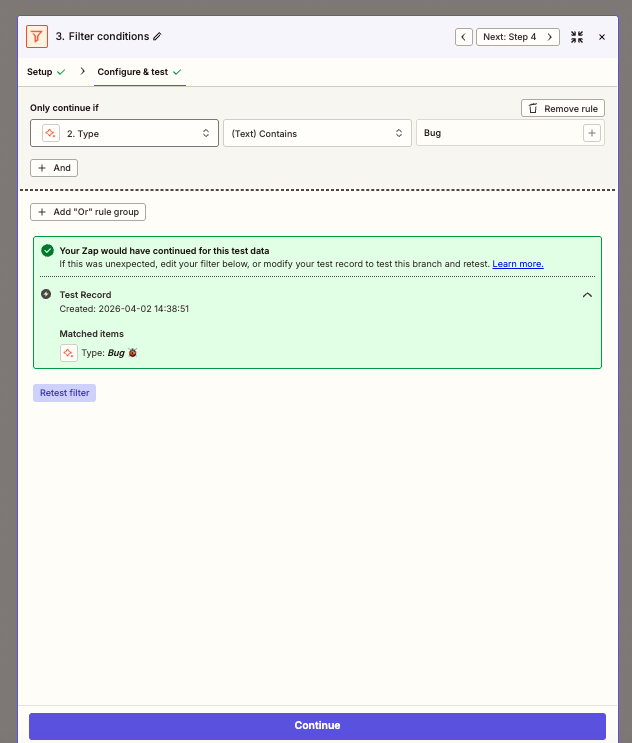Click the Retest filter button
Screen dimensions: 632x743
coord(64,393)
